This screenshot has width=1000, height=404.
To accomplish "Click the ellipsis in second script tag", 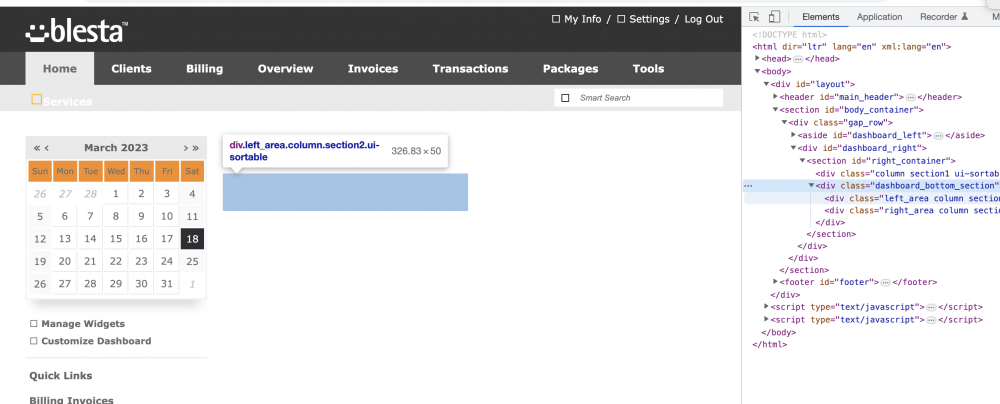I will point(931,320).
